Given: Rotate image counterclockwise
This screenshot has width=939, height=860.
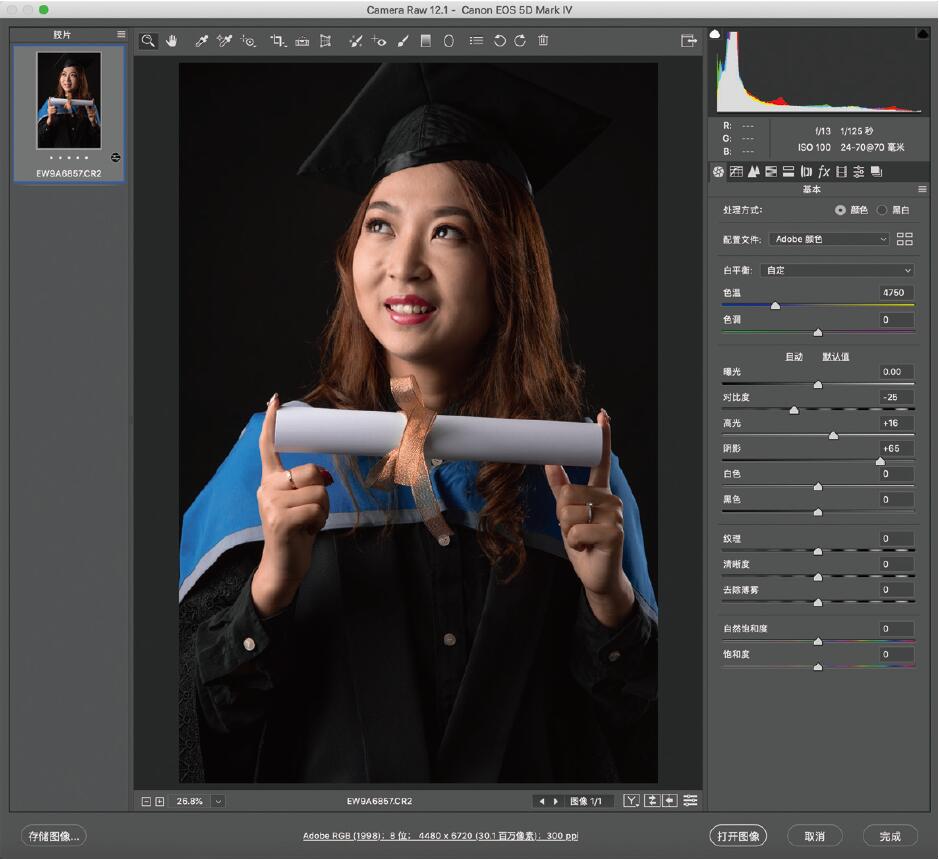Looking at the screenshot, I should click(x=499, y=41).
